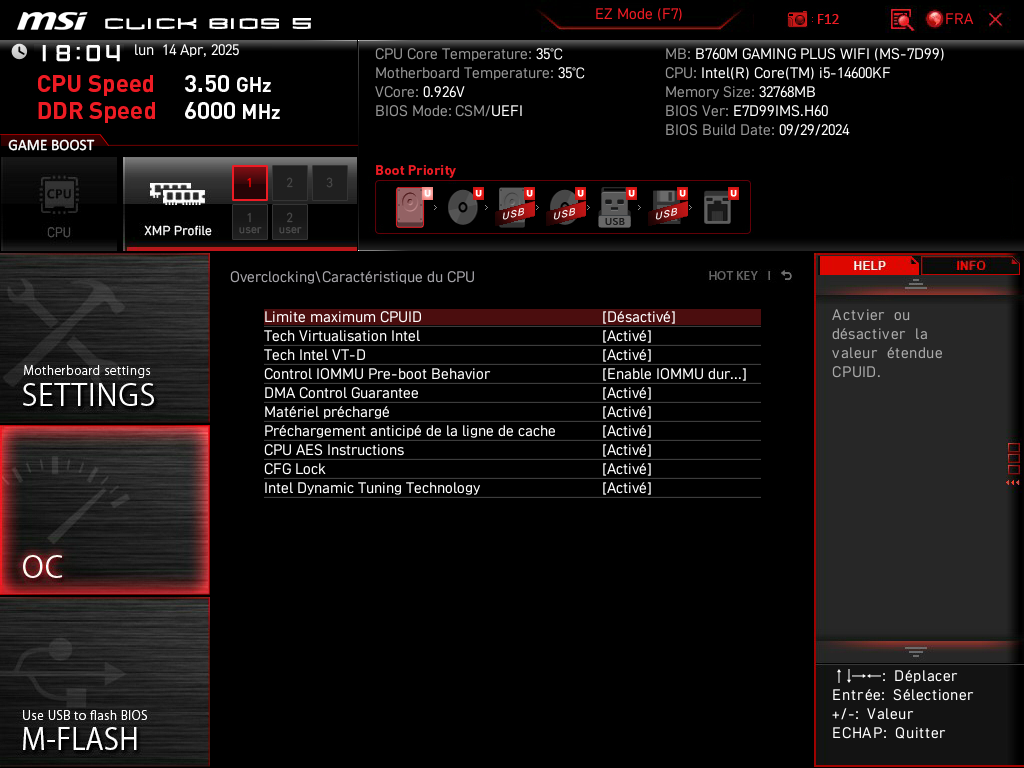The width and height of the screenshot is (1024, 768).
Task: Activate XMP profile 2
Action: coord(289,183)
